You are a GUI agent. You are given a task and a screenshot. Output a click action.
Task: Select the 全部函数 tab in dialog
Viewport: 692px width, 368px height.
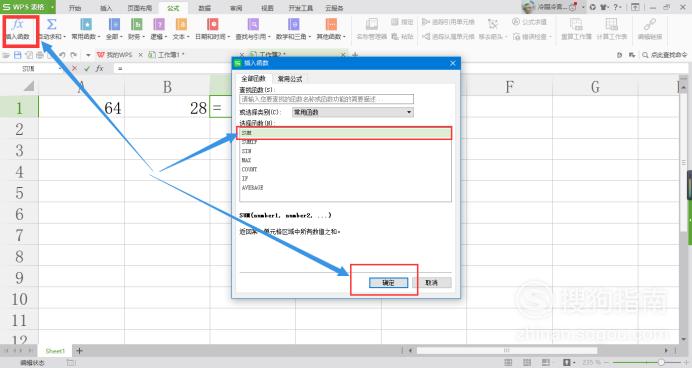(x=253, y=79)
